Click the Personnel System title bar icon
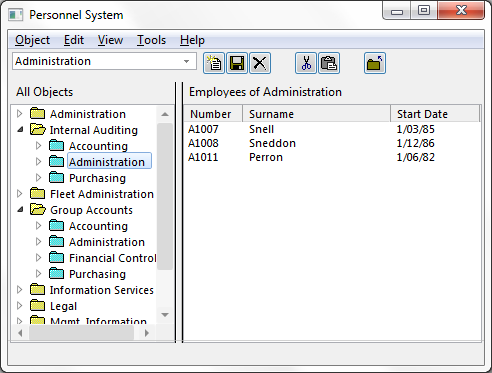Screen dimensions: 492x373 click(16, 15)
